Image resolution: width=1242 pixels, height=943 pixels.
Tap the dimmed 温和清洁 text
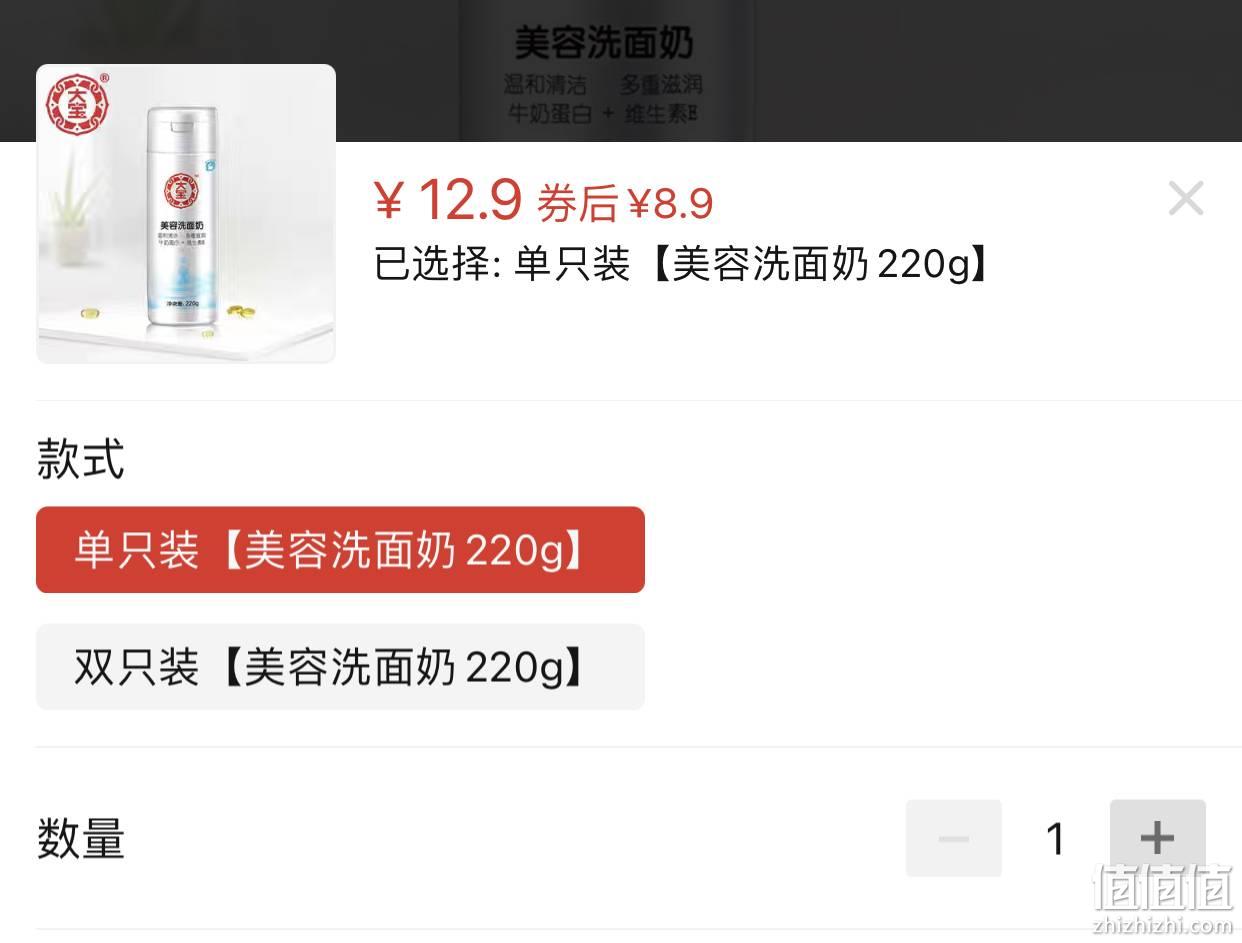coord(545,84)
